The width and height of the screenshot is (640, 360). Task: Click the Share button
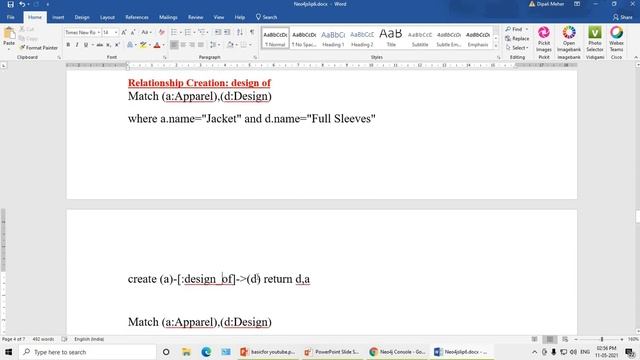[x=622, y=17]
